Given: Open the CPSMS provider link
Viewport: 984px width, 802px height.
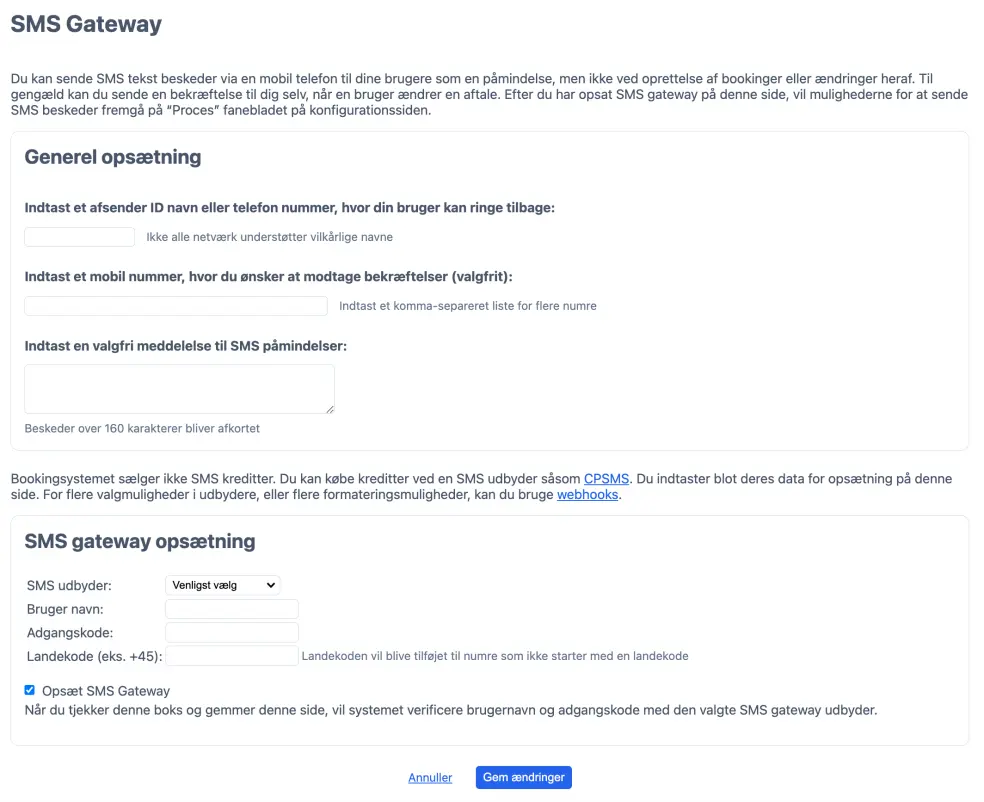Looking at the screenshot, I should tap(607, 479).
